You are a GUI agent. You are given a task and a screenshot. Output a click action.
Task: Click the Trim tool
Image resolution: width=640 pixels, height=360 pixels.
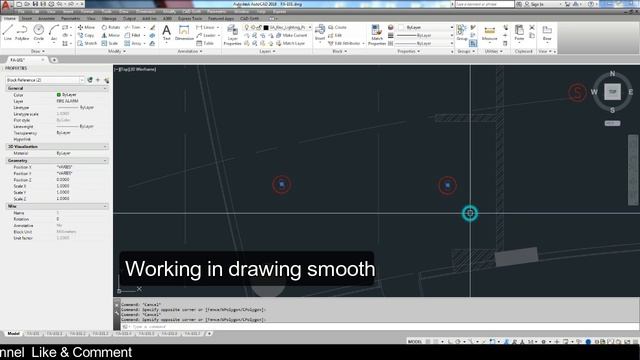(x=133, y=27)
